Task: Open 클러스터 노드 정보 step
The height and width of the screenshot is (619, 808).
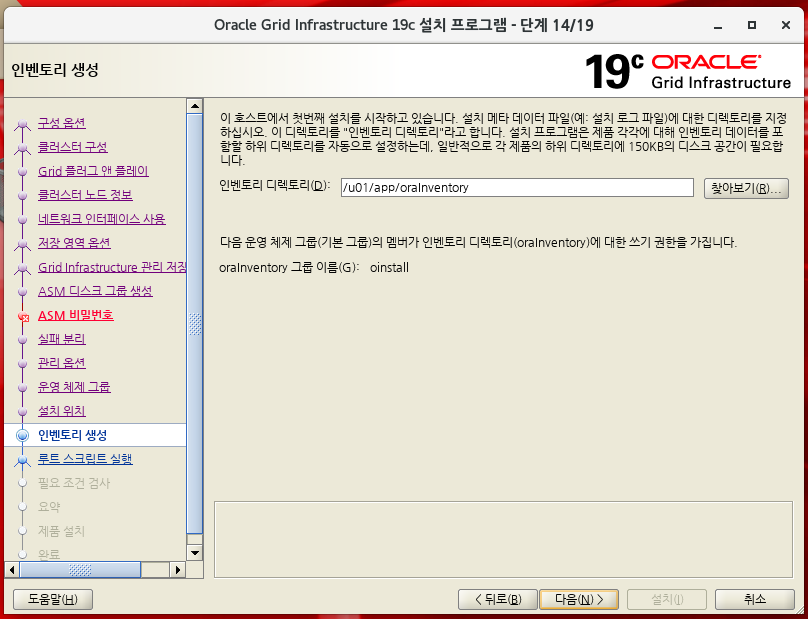Action: point(85,195)
